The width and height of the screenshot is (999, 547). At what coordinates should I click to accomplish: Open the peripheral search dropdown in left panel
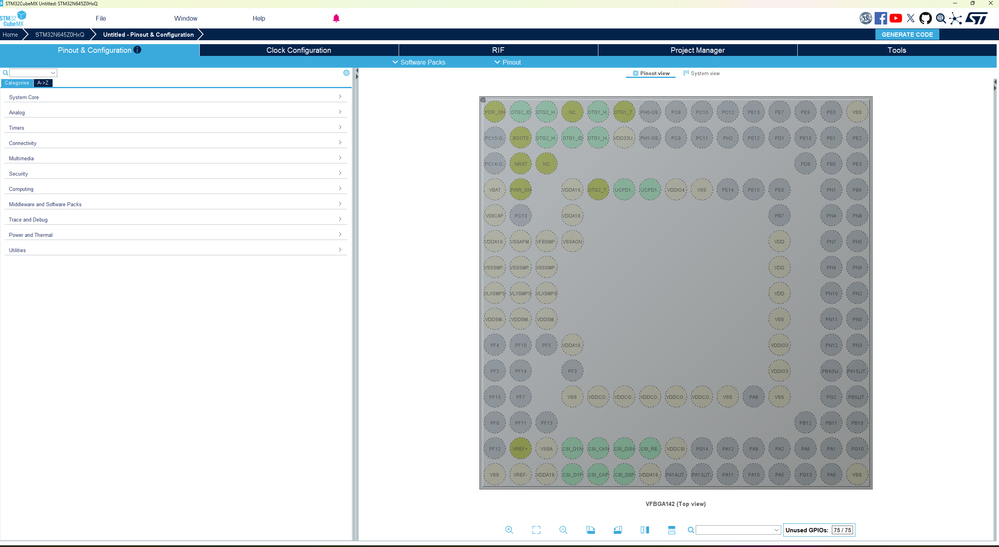pyautogui.click(x=53, y=73)
